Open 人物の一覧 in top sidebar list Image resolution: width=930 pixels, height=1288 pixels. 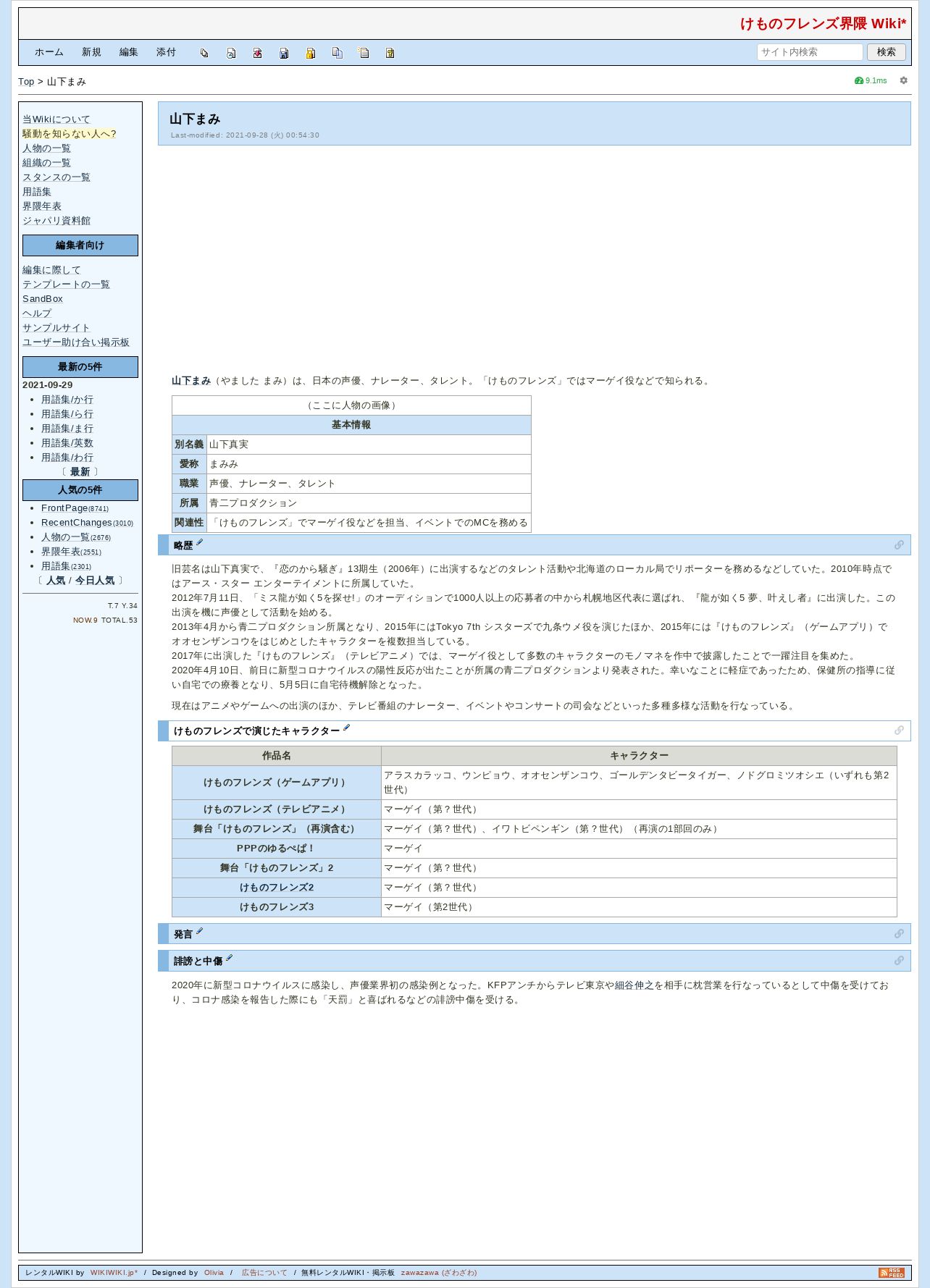point(46,148)
